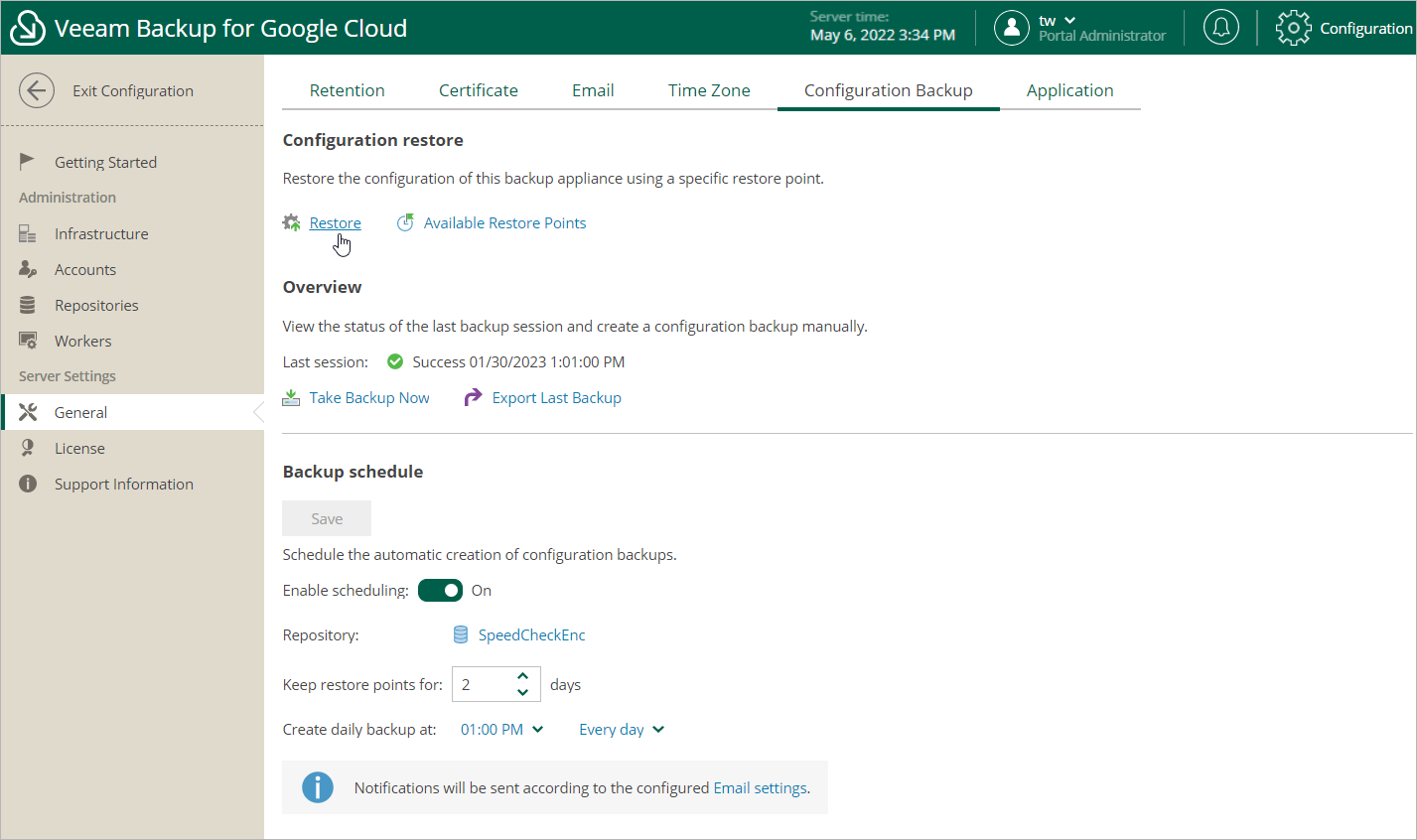Click the Keep restore points input field
This screenshot has width=1417, height=840.
click(483, 685)
